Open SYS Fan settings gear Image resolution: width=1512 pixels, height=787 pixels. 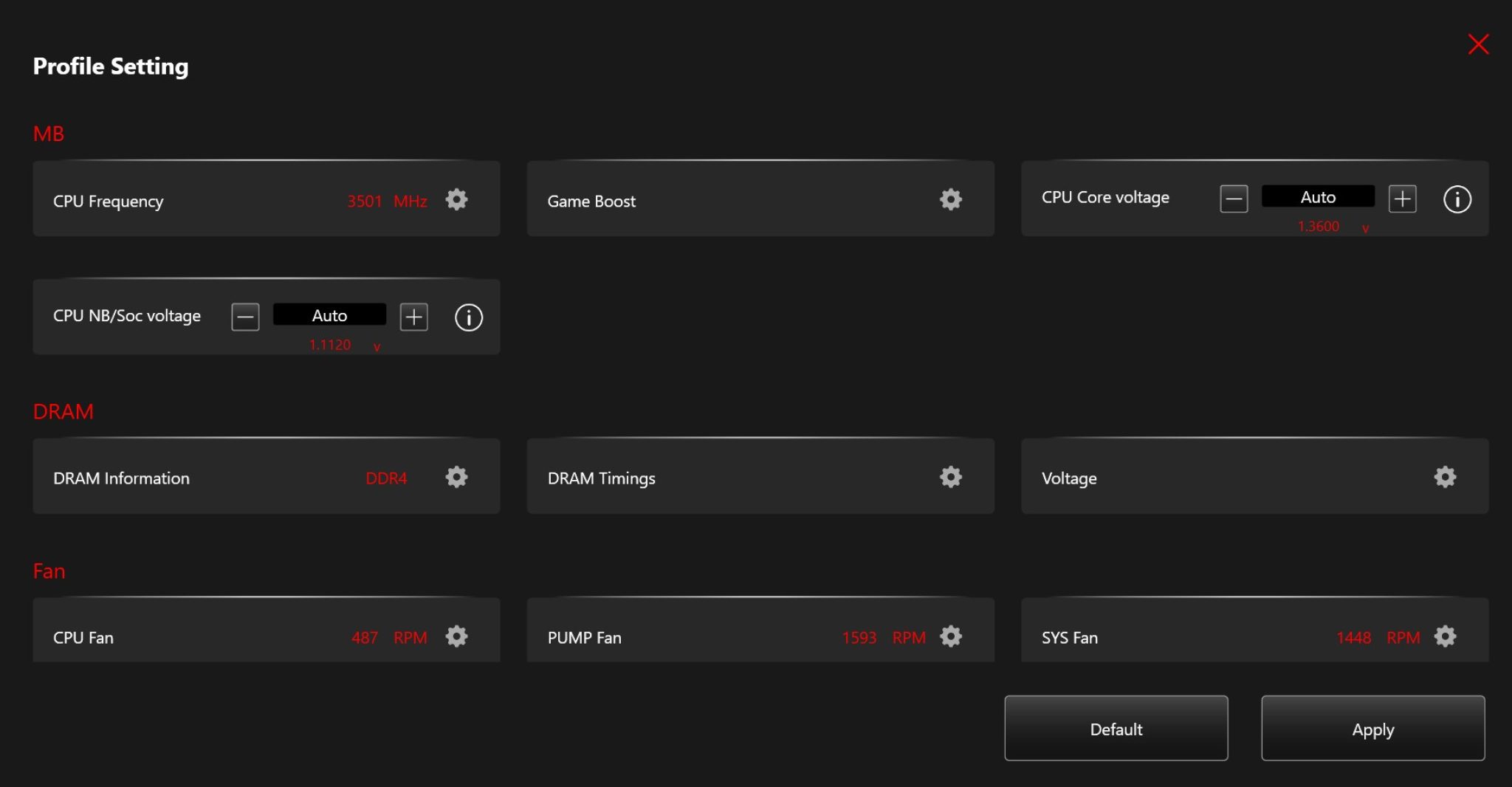pos(1444,636)
